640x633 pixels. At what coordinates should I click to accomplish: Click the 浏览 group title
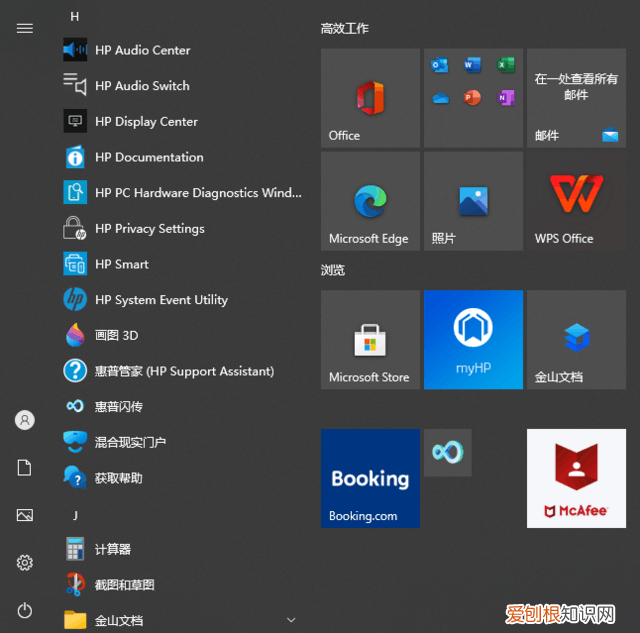click(x=333, y=270)
